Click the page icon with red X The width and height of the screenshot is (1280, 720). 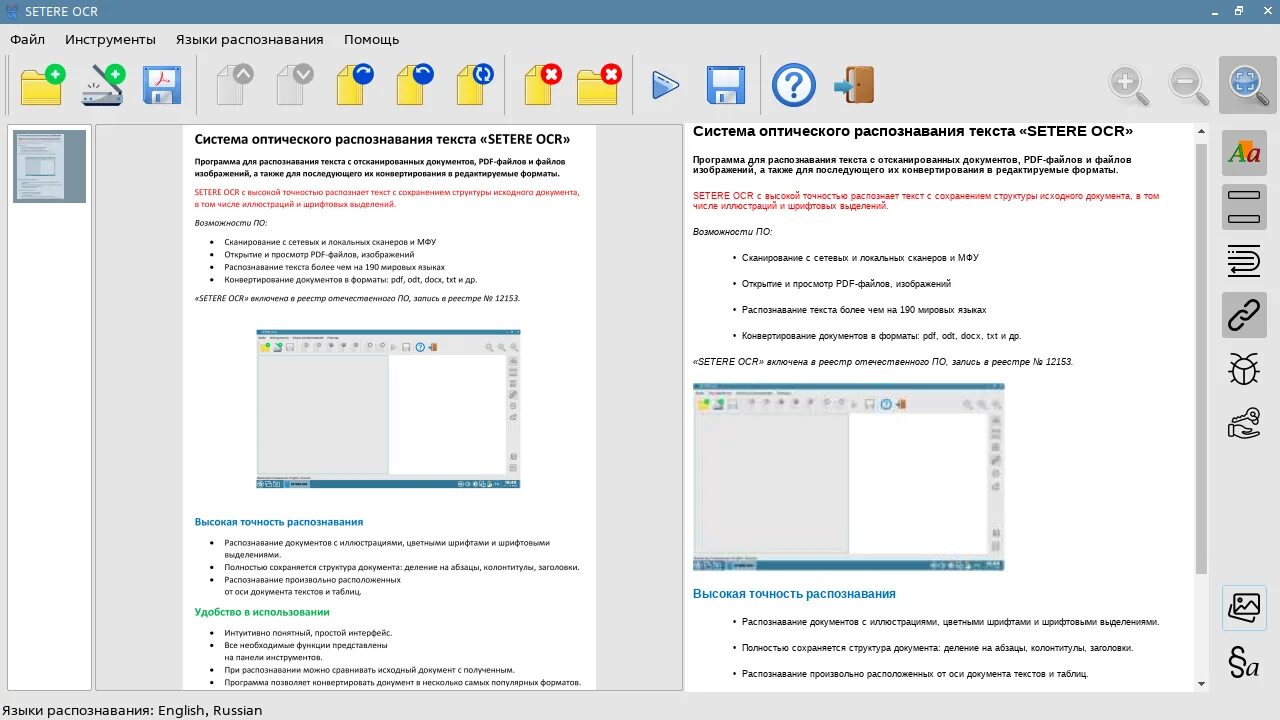[x=542, y=85]
